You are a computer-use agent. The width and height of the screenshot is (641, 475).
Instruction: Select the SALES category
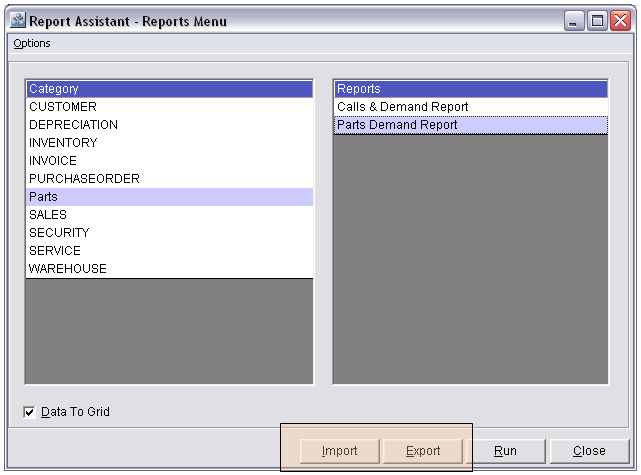click(170, 215)
